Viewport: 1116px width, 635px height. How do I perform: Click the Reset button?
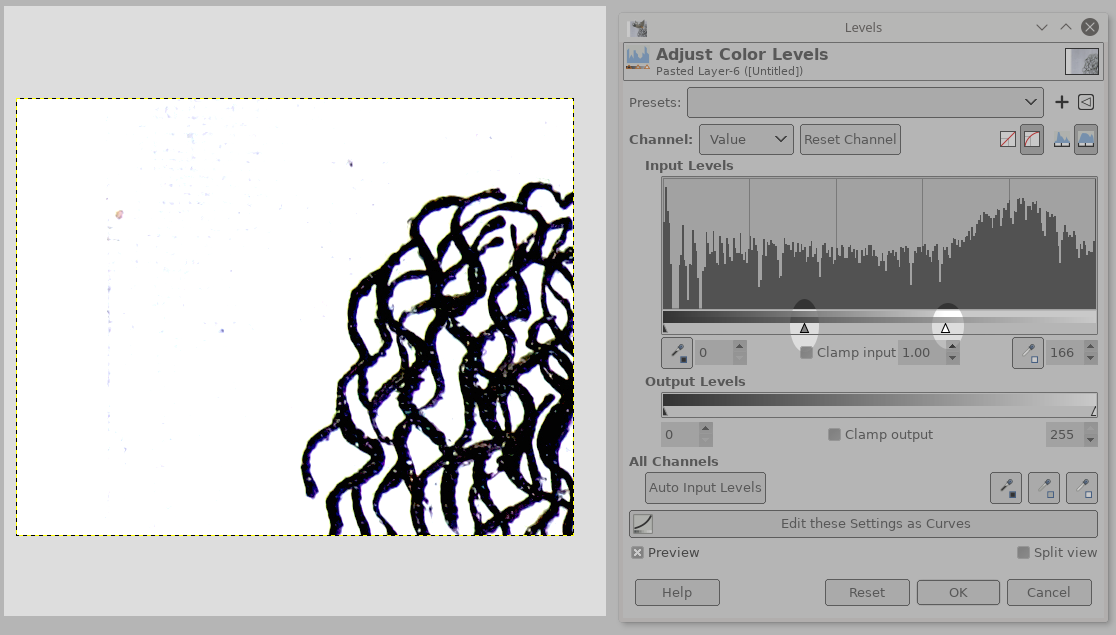pos(867,592)
